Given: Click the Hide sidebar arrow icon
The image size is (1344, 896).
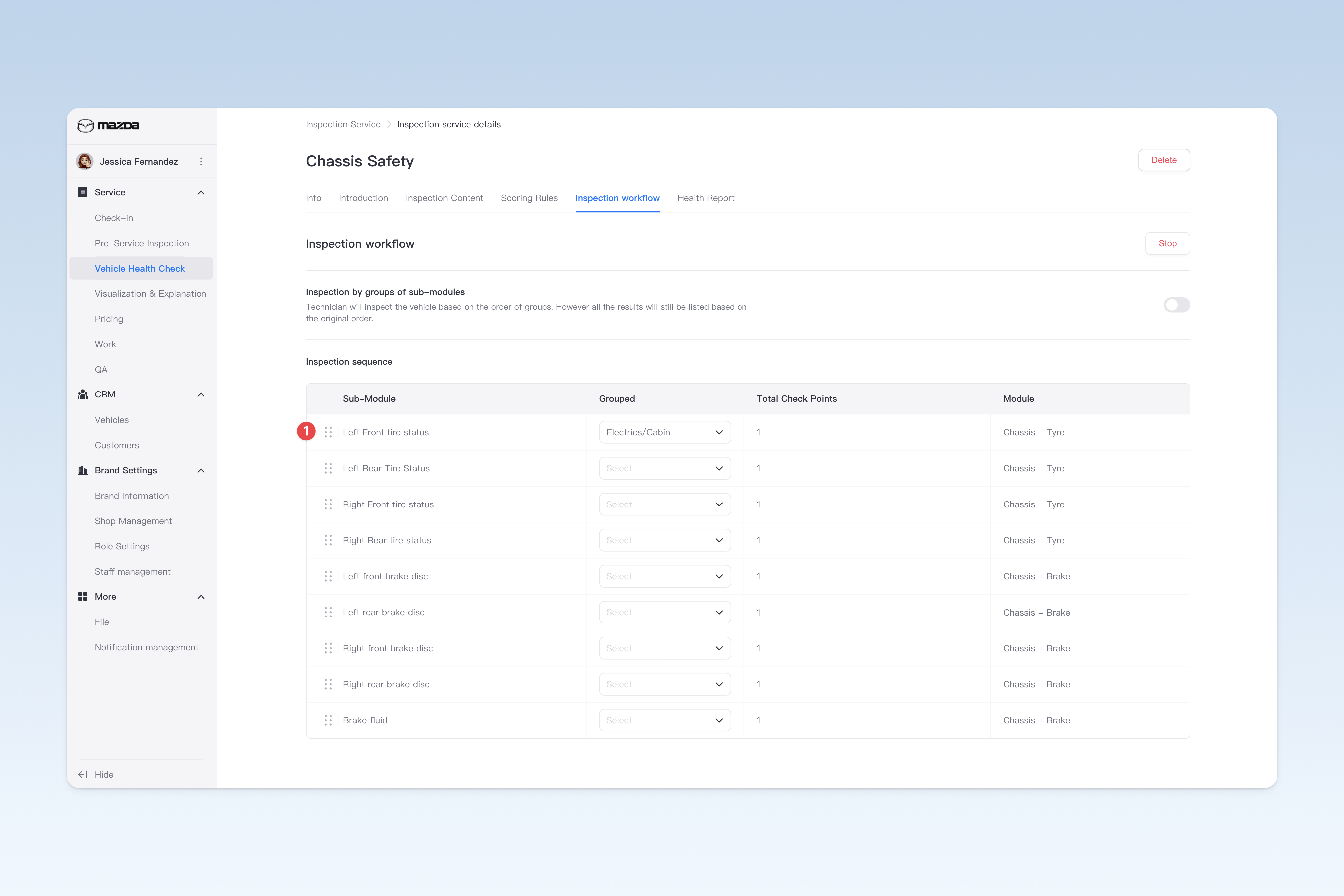Looking at the screenshot, I should [x=83, y=775].
